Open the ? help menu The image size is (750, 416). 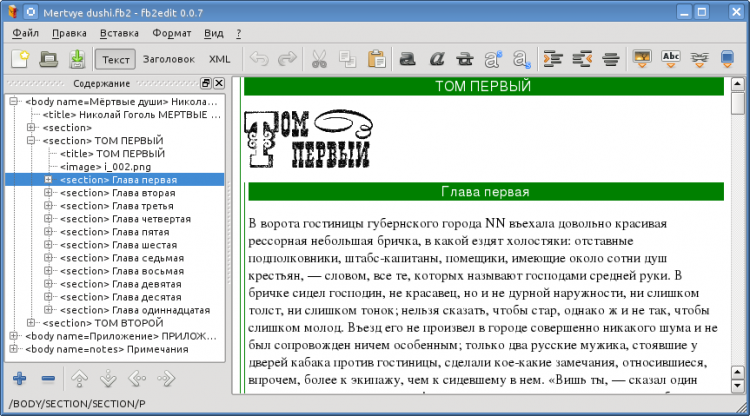[x=239, y=33]
